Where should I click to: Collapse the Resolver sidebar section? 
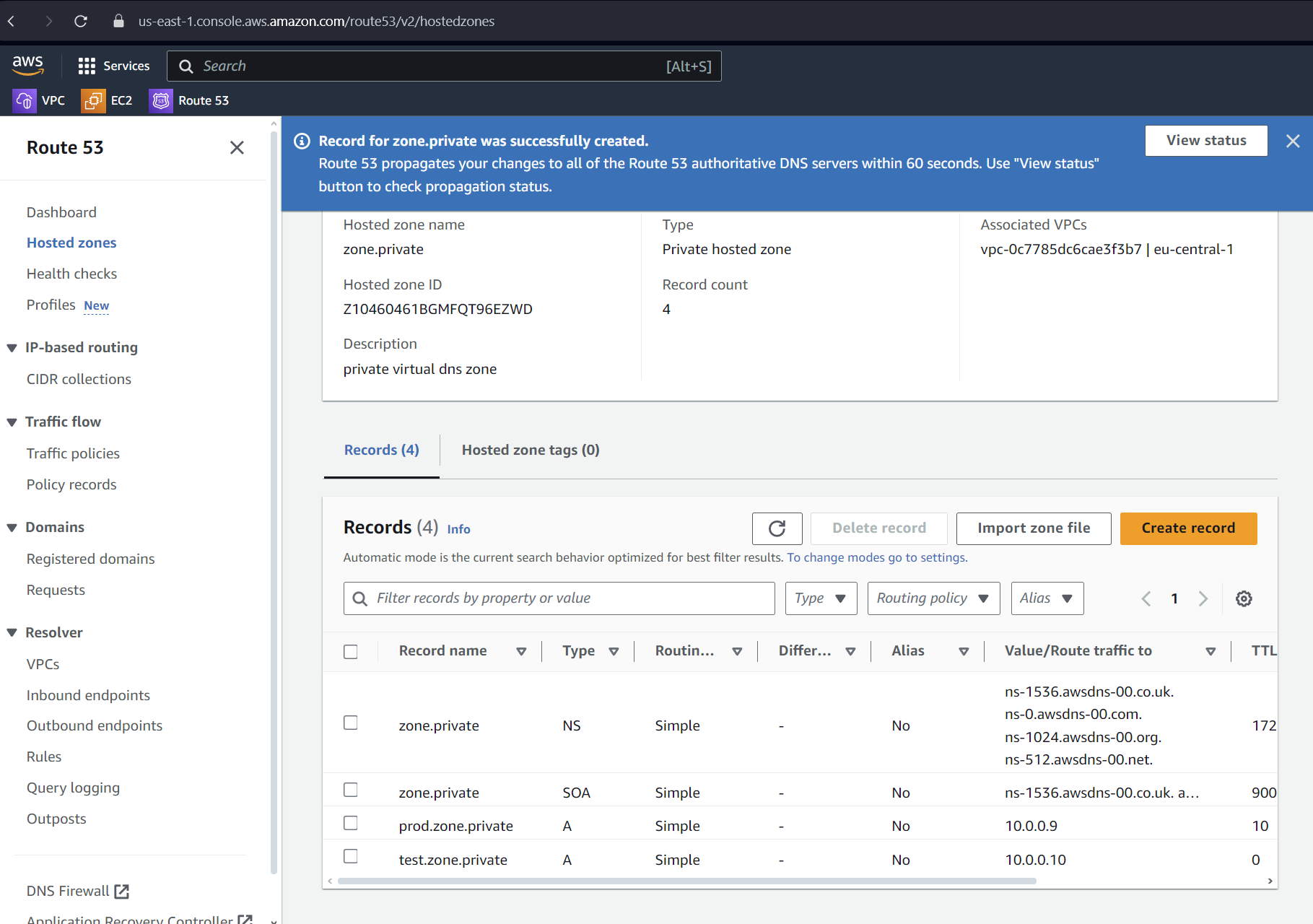(x=12, y=633)
